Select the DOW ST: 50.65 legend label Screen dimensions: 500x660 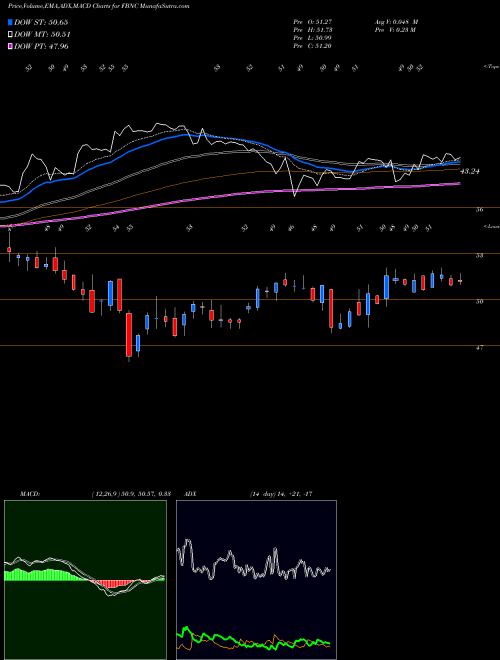coord(41,22)
